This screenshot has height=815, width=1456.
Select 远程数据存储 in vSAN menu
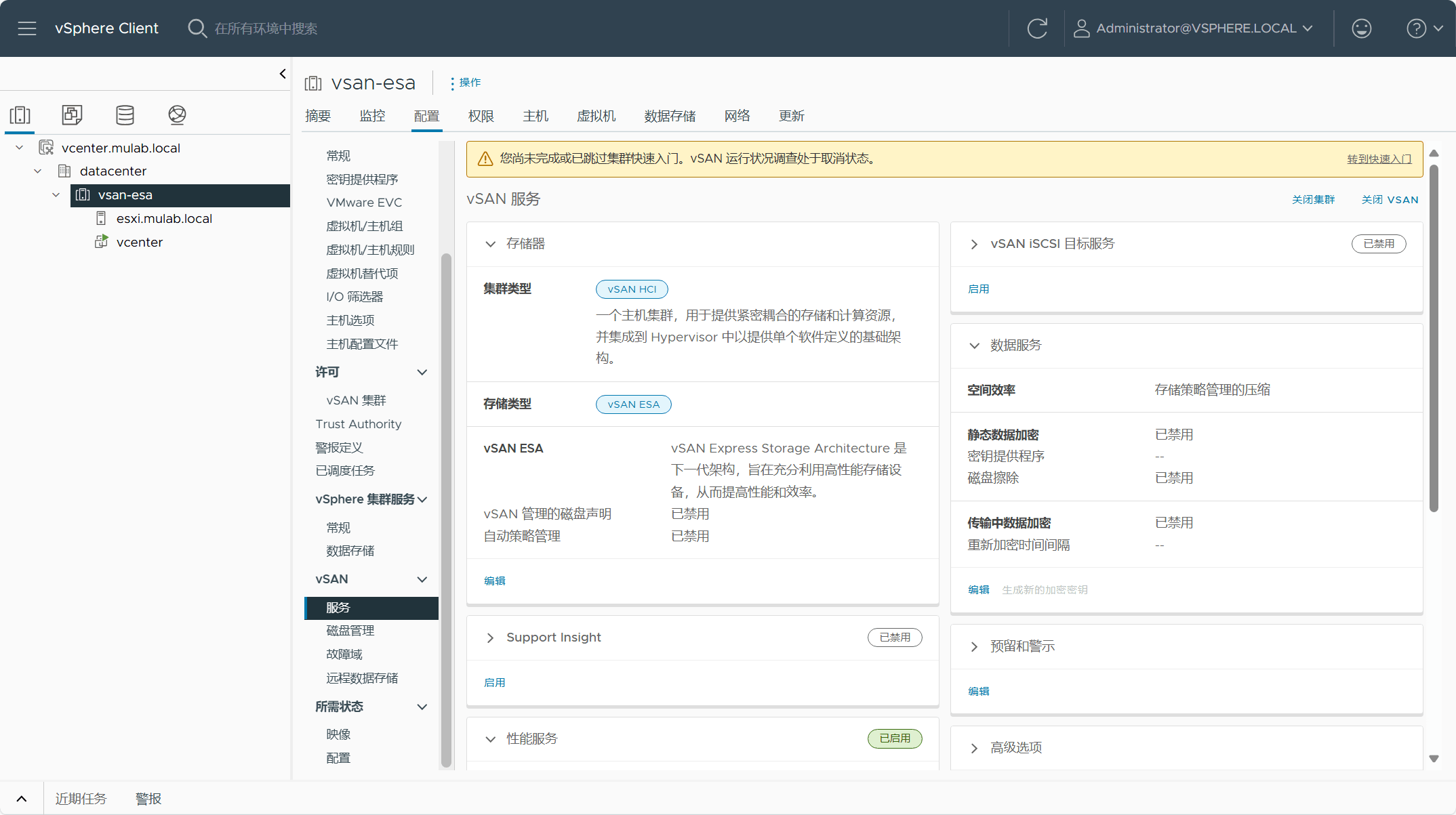click(362, 678)
